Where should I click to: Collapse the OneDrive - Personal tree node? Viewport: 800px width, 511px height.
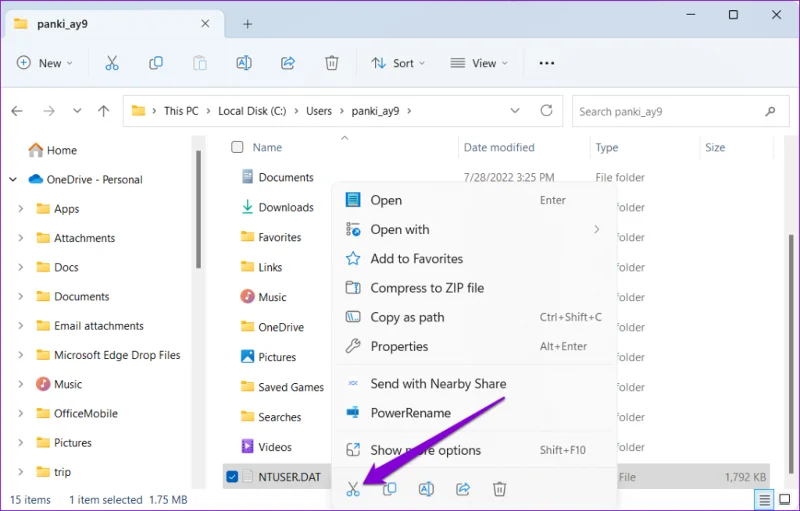(x=13, y=180)
